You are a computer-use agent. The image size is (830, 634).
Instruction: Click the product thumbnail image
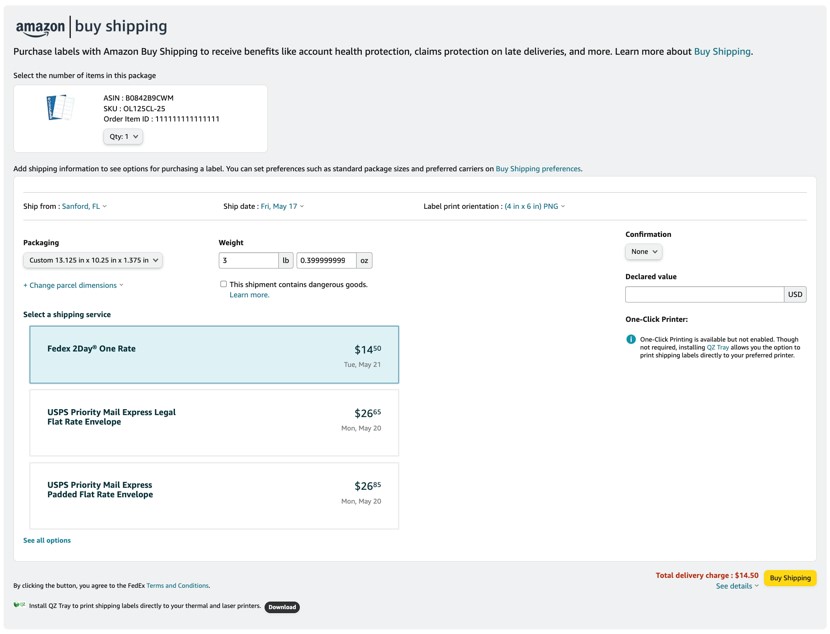tap(60, 107)
